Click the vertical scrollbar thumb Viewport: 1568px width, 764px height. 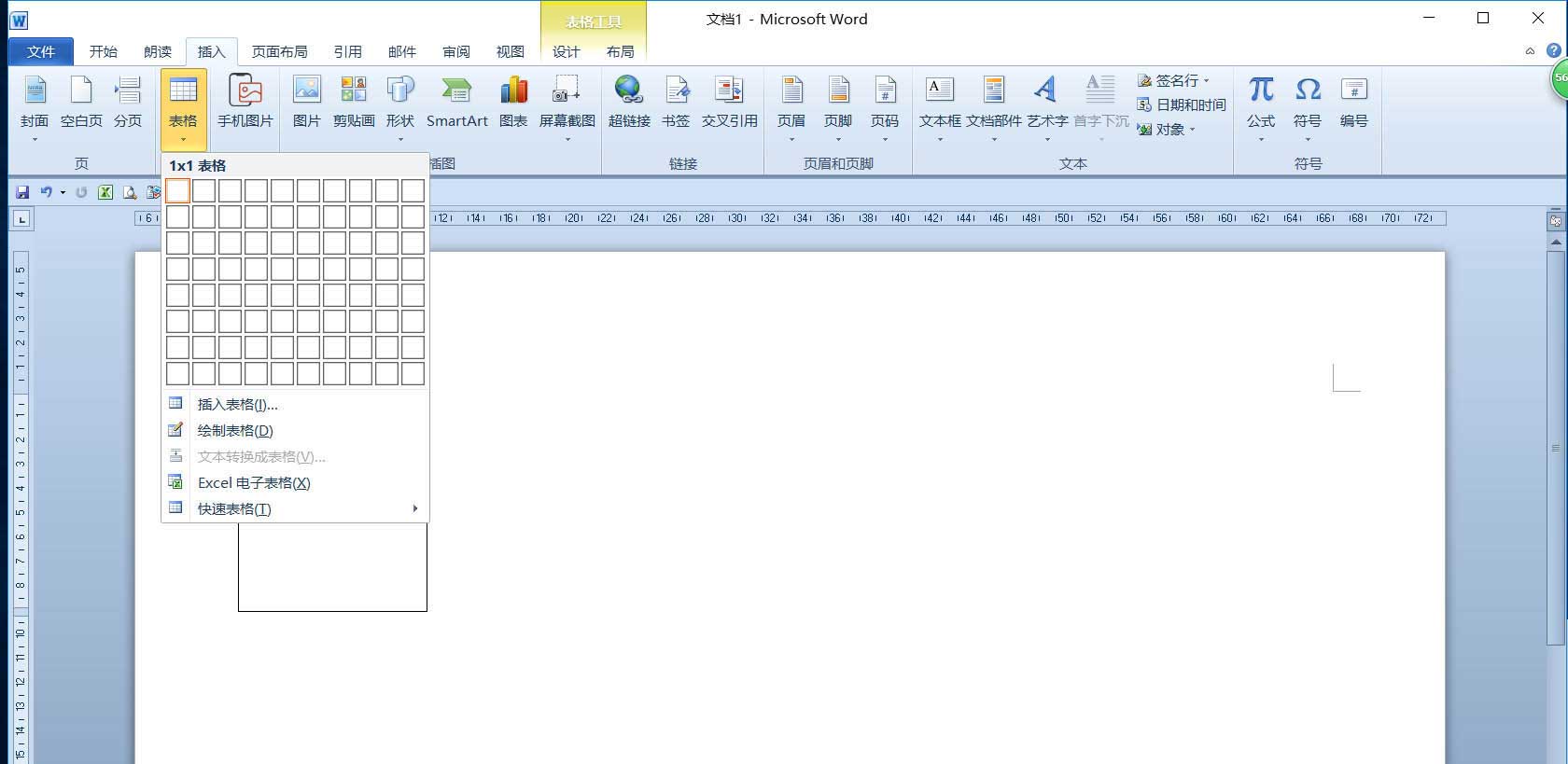point(1555,448)
